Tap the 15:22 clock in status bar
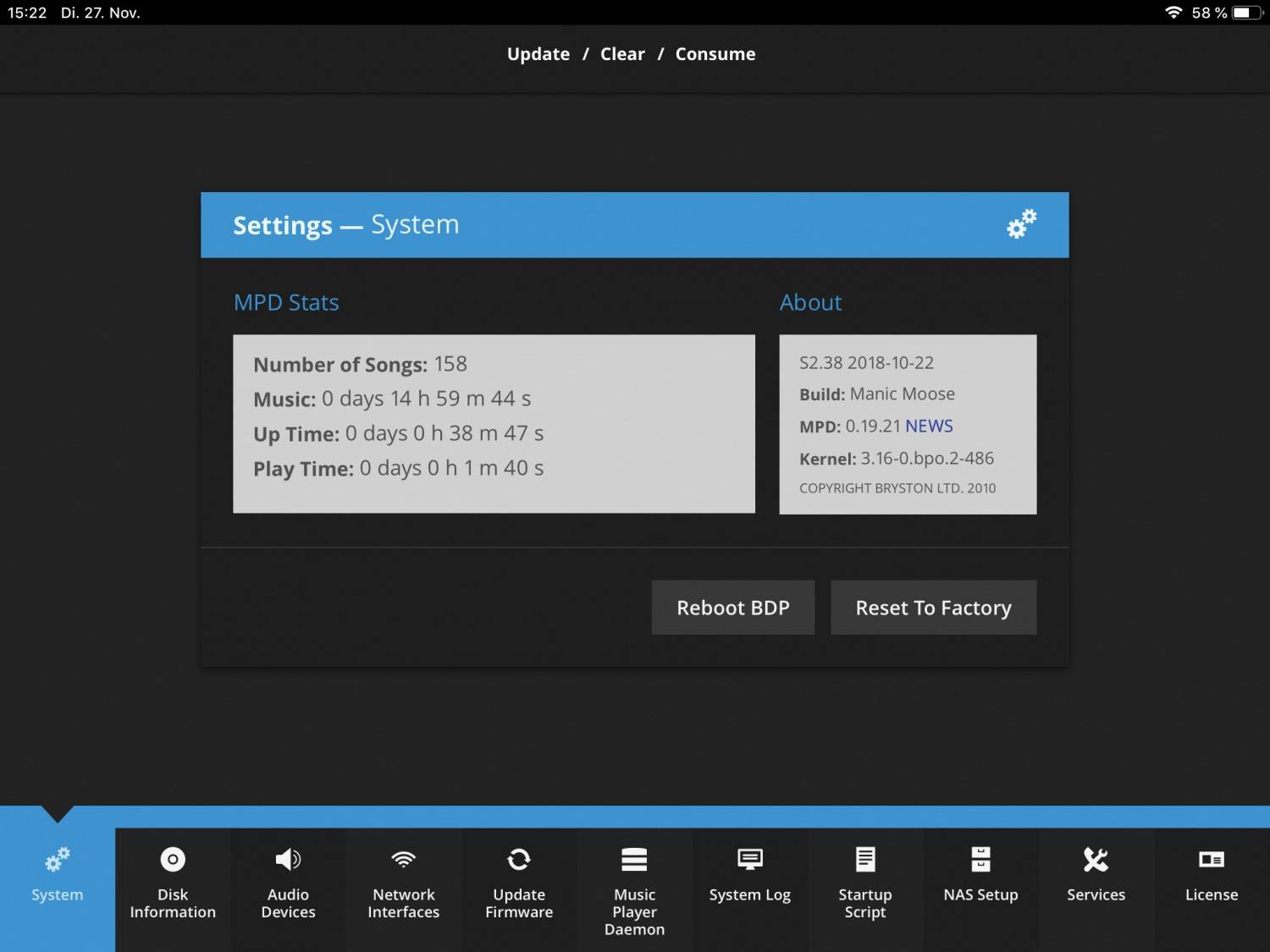This screenshot has width=1270, height=952. tap(27, 13)
